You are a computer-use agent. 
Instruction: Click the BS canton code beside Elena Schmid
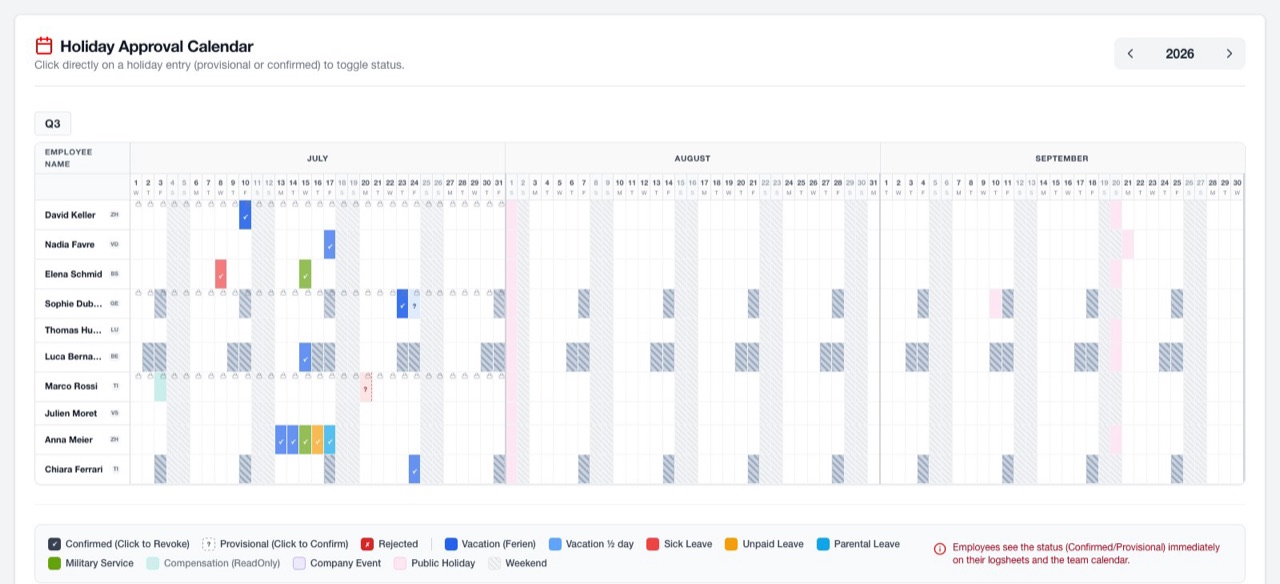pos(114,274)
